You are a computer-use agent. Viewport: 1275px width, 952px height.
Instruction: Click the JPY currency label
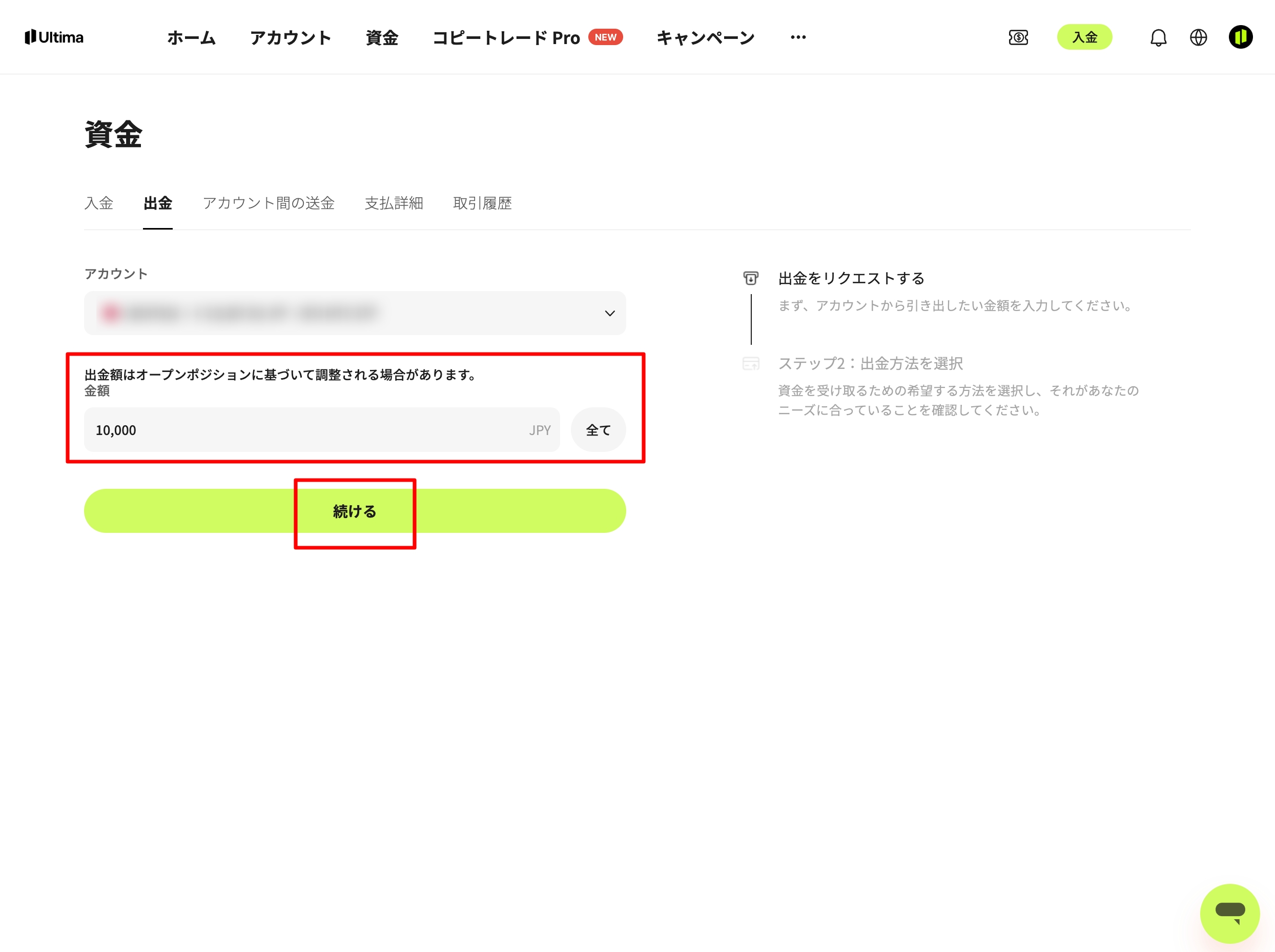(x=540, y=430)
